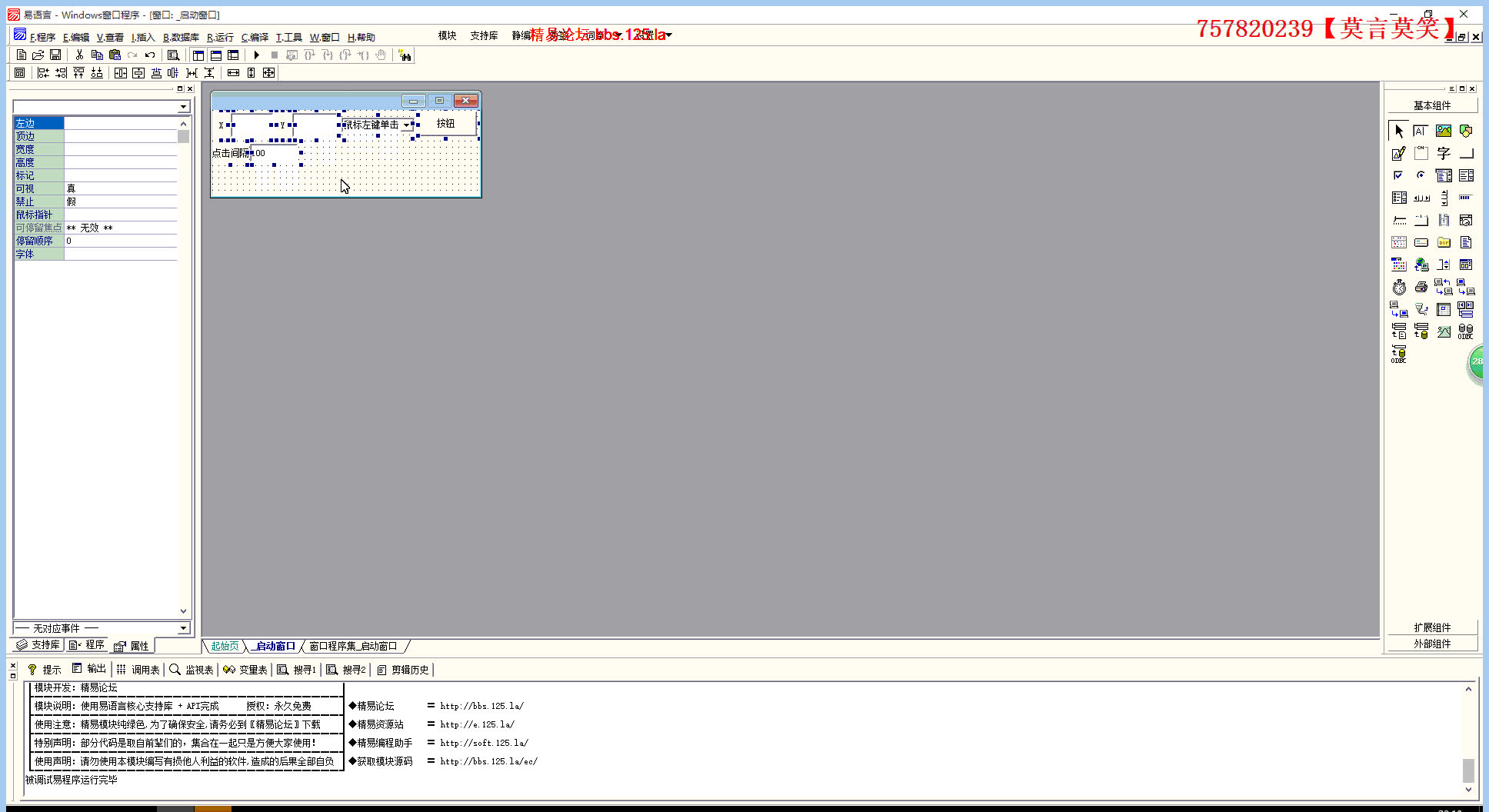Click the output panel vertical scrollbar
The width and height of the screenshot is (1489, 812).
[x=1468, y=740]
